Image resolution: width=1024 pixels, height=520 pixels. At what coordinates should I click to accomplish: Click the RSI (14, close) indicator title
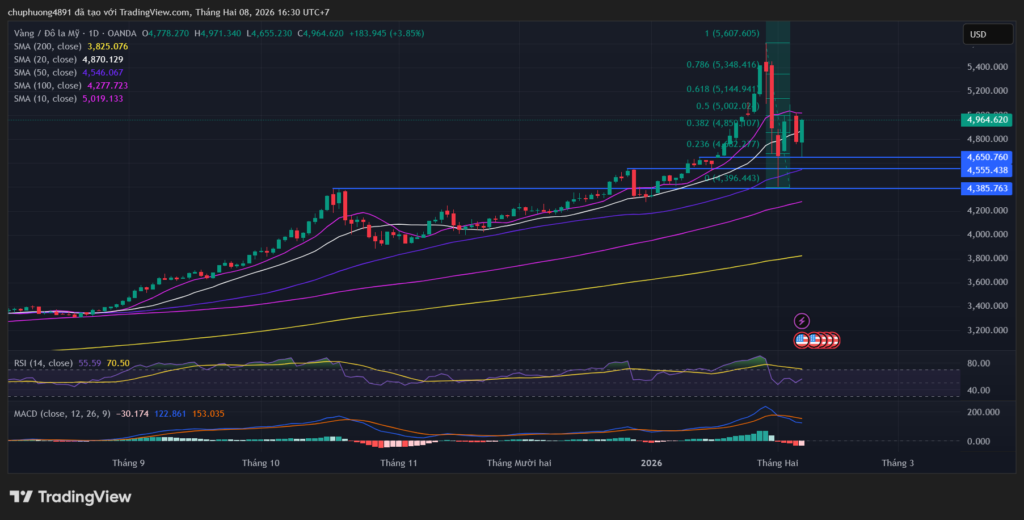[40, 362]
